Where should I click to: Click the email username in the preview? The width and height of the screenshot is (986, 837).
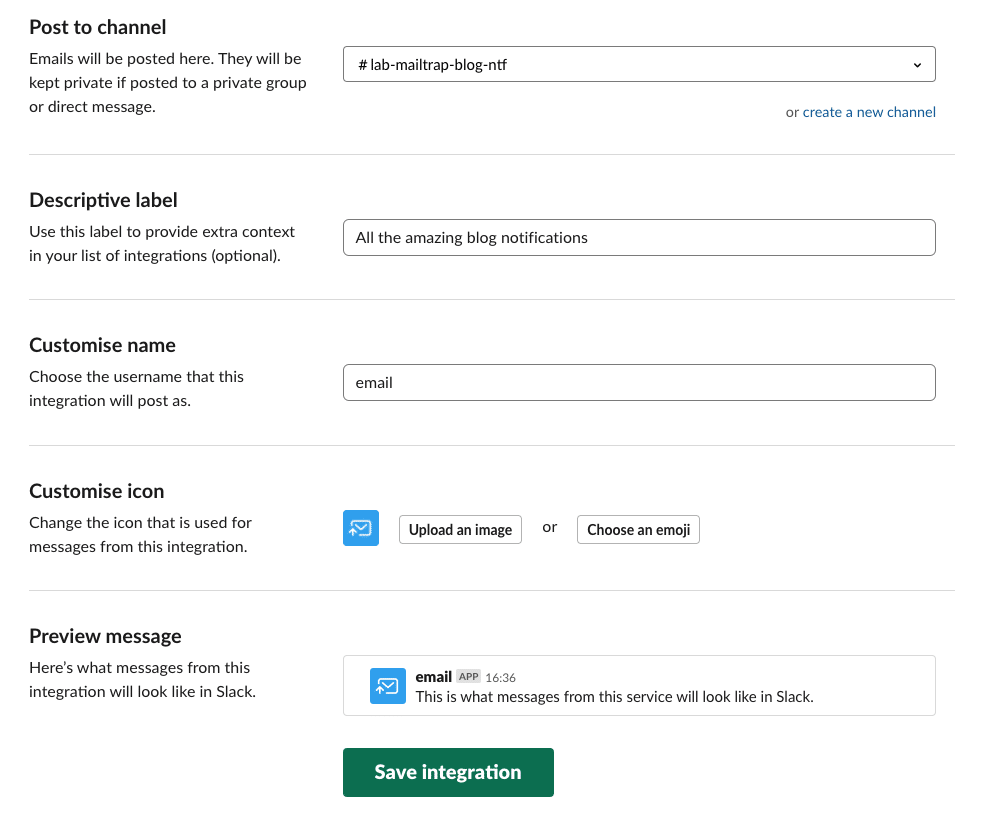pos(433,676)
